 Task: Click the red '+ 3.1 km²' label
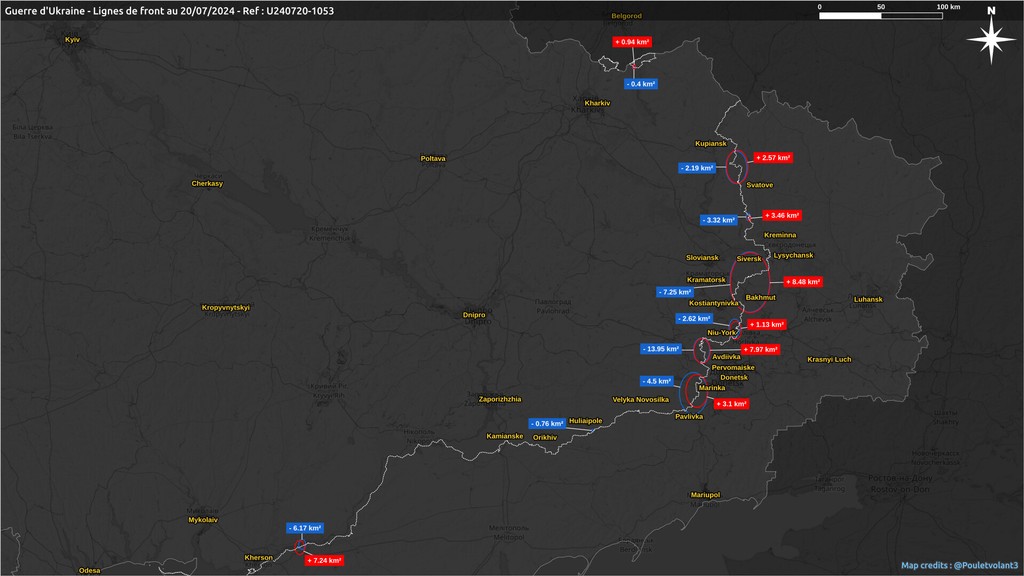[x=731, y=404]
